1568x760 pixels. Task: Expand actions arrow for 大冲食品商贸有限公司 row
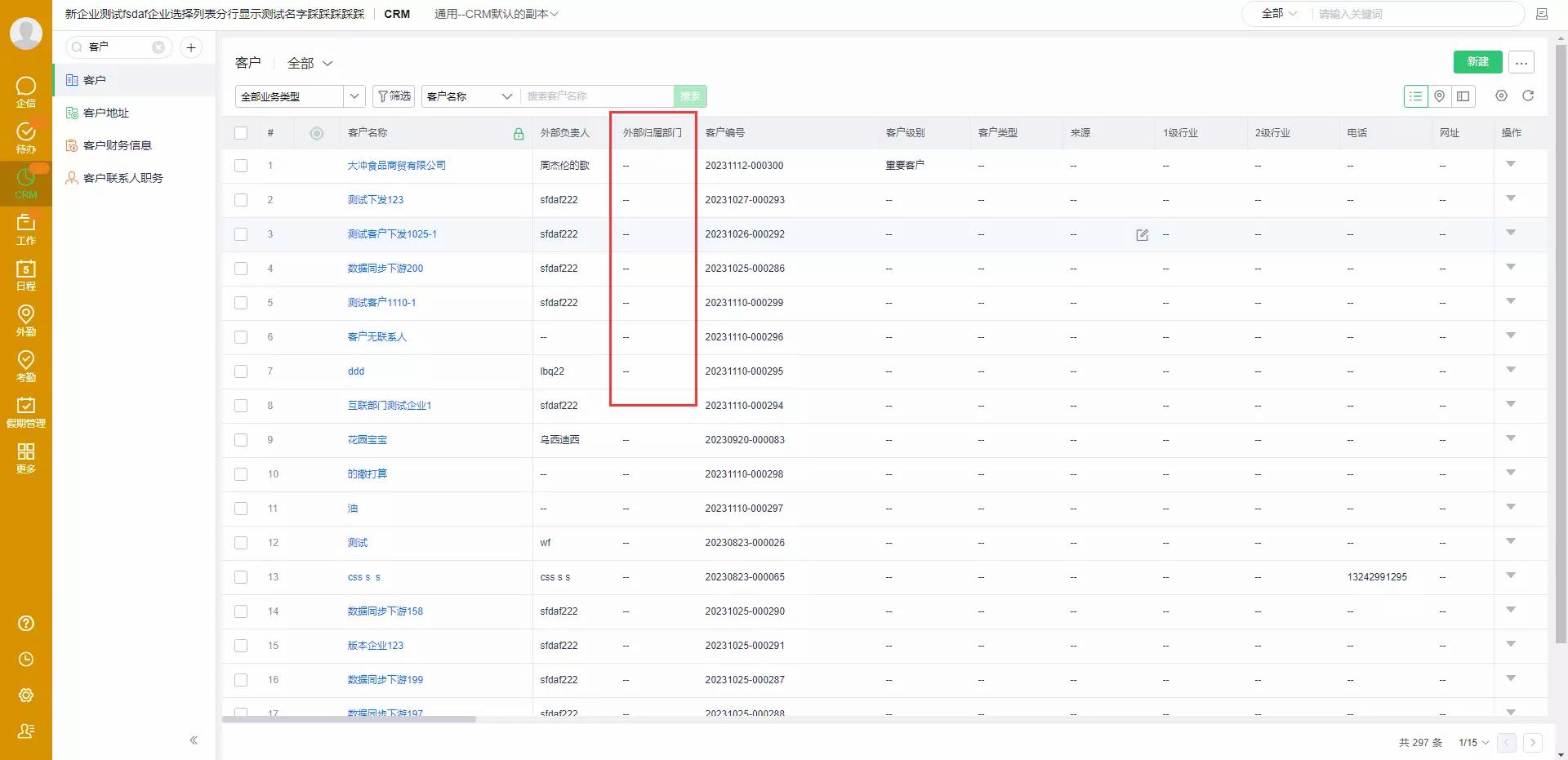click(1511, 165)
